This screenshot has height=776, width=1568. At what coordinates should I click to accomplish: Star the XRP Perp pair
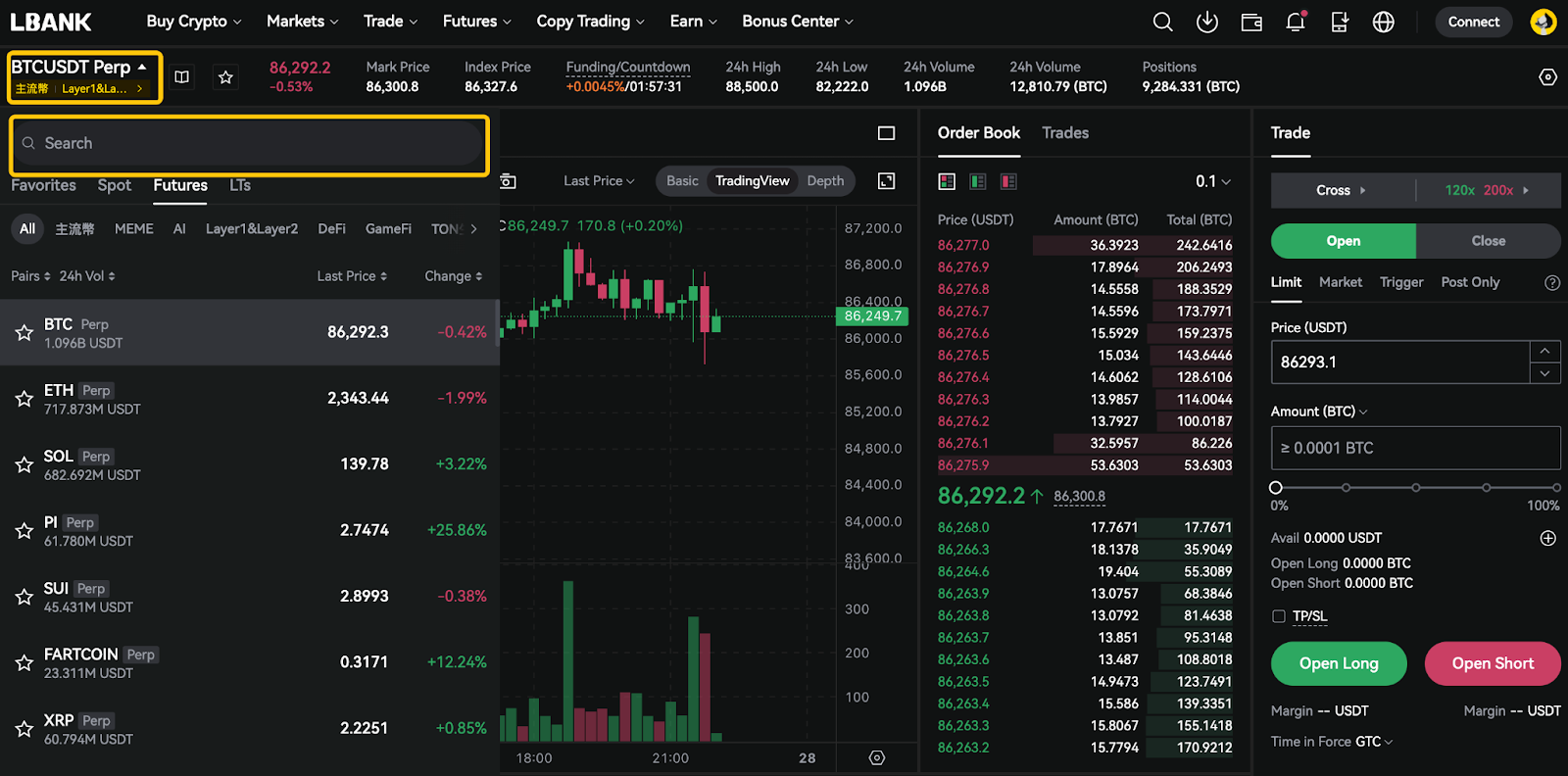(x=24, y=729)
